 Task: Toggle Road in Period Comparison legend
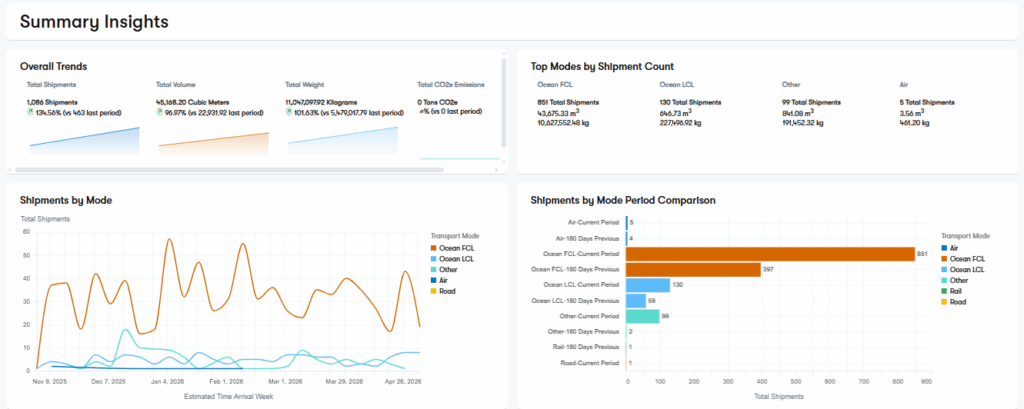pyautogui.click(x=953, y=302)
